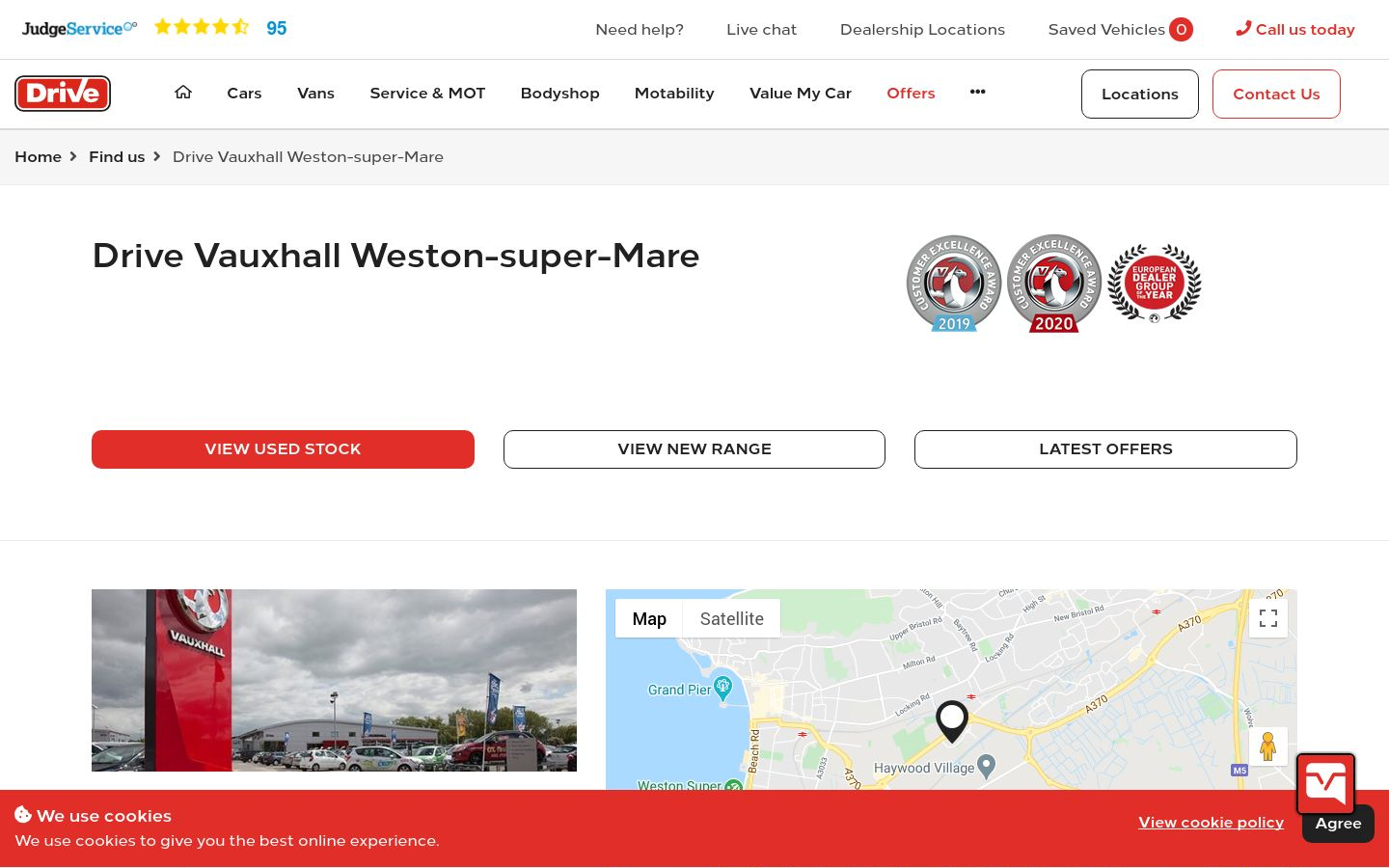Agree to the cookie notice
The width and height of the screenshot is (1389, 868).
point(1338,824)
